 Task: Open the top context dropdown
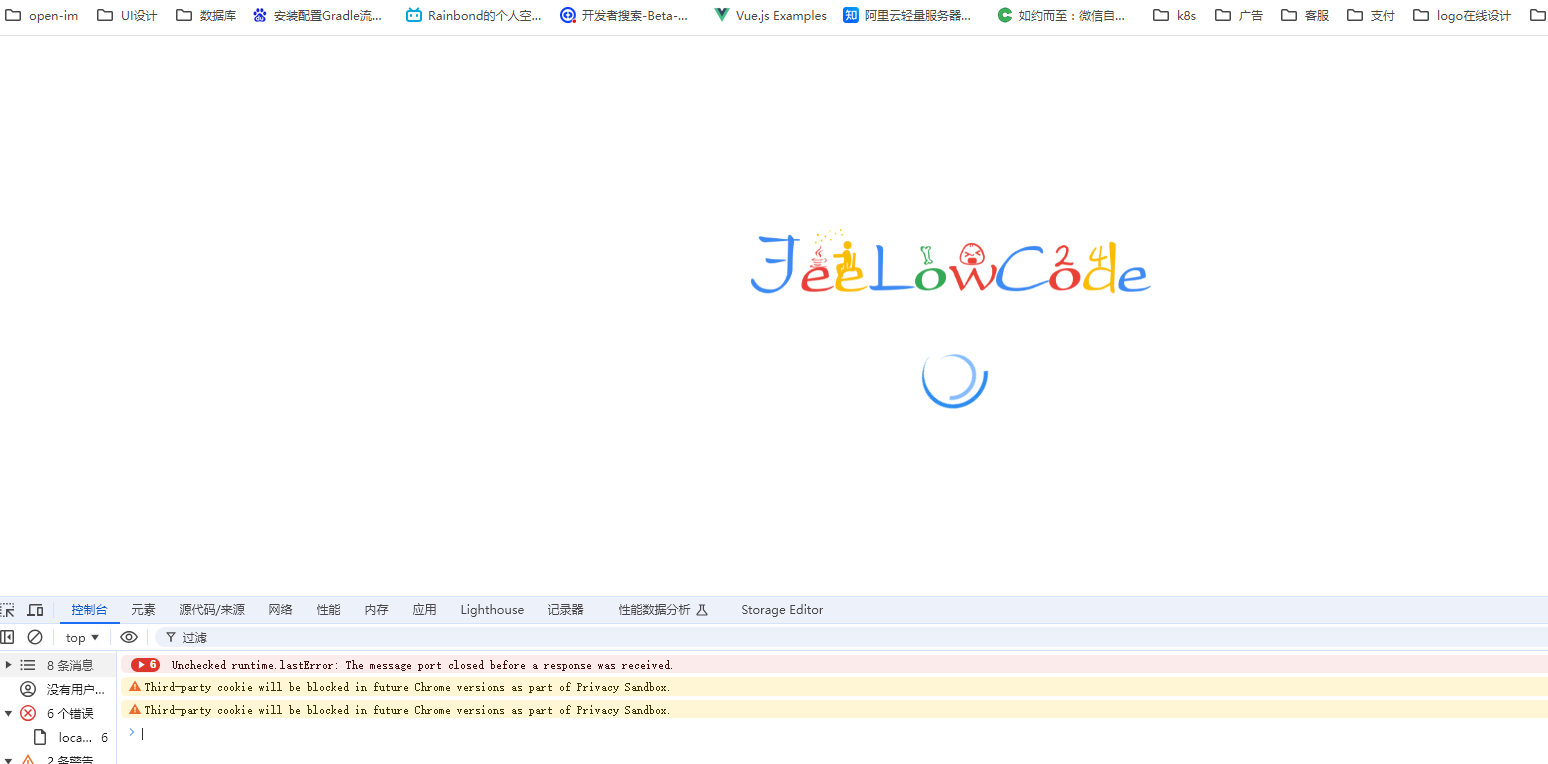[x=82, y=637]
